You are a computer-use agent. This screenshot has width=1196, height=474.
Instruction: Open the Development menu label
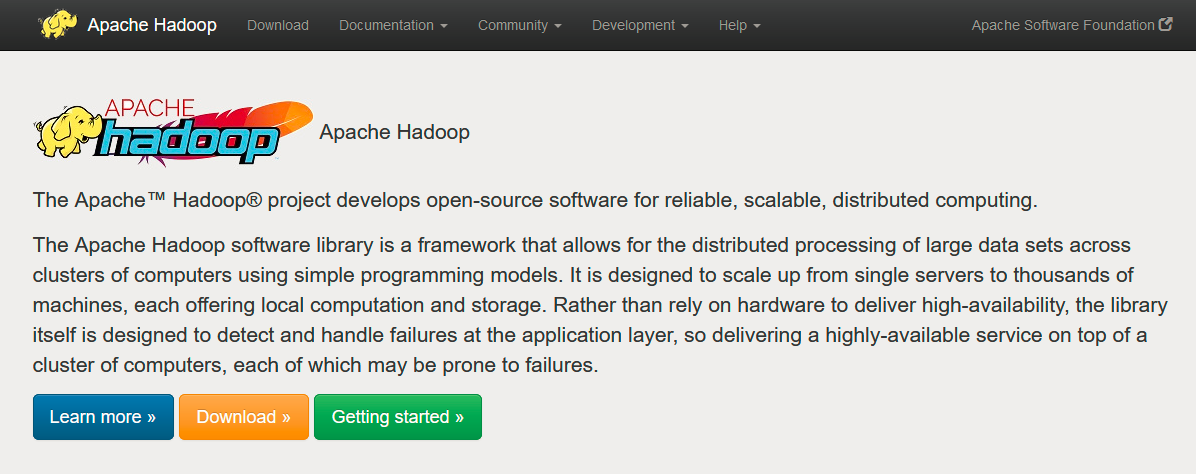pyautogui.click(x=634, y=25)
